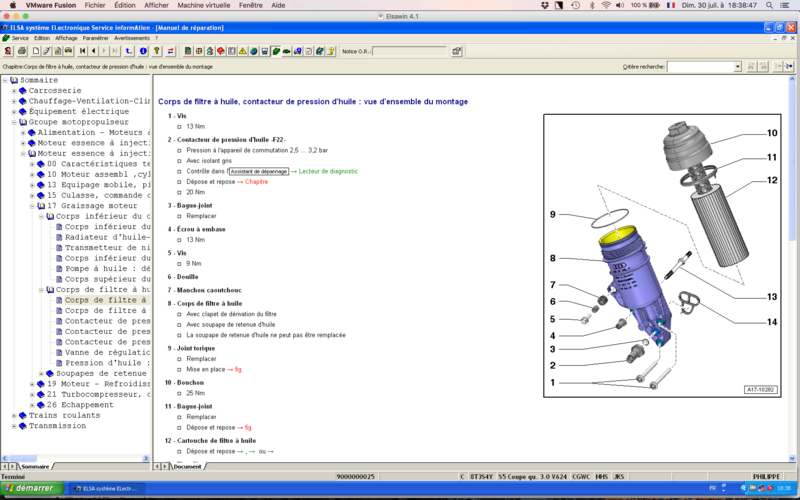The height and width of the screenshot is (500, 800).
Task: Open the Paramétrer menu
Action: tap(96, 38)
